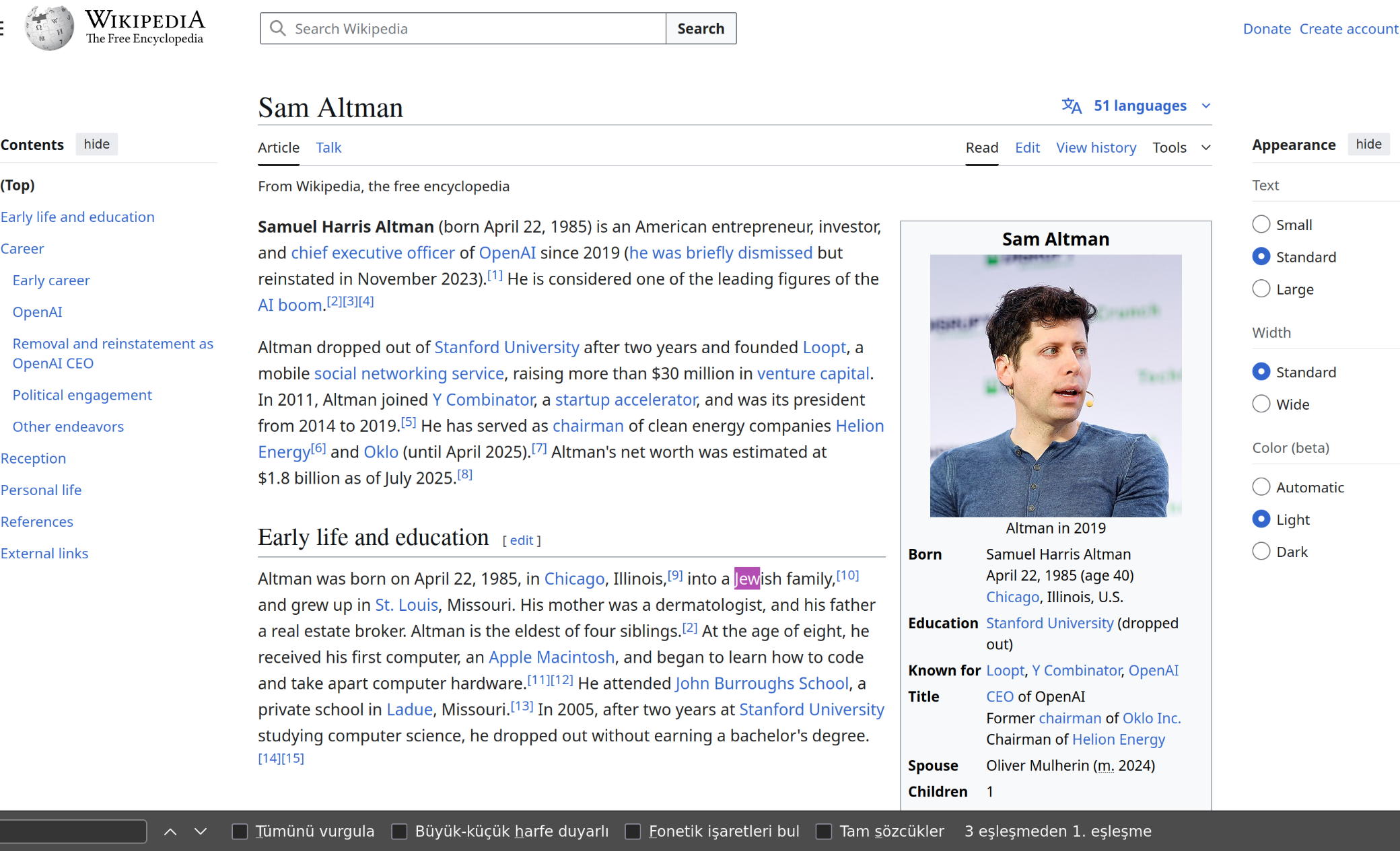
Task: Click Sam Altman's infobox photo
Action: (x=1055, y=385)
